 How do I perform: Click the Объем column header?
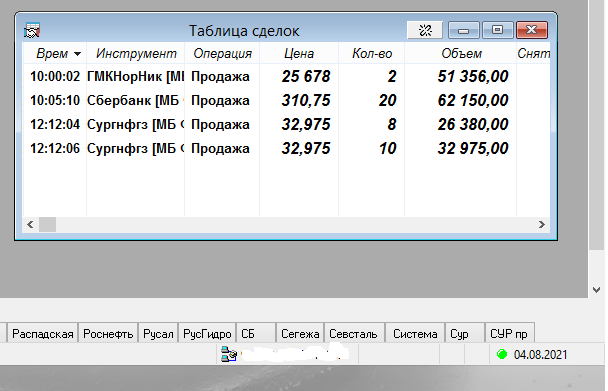(461, 53)
